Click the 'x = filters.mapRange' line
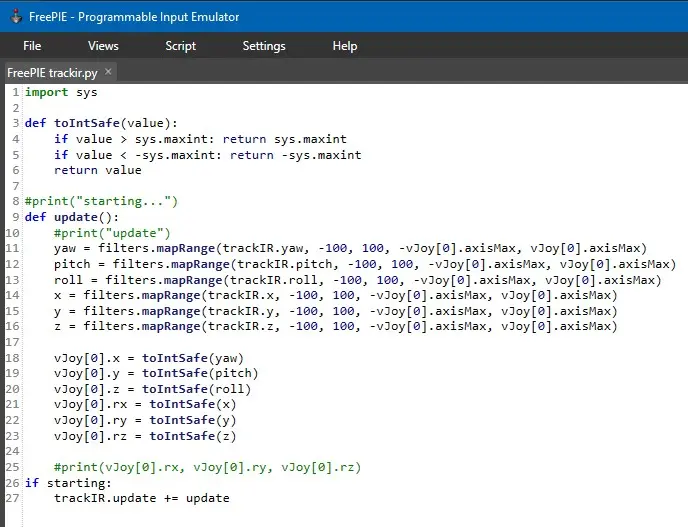This screenshot has width=688, height=527. coord(336,295)
